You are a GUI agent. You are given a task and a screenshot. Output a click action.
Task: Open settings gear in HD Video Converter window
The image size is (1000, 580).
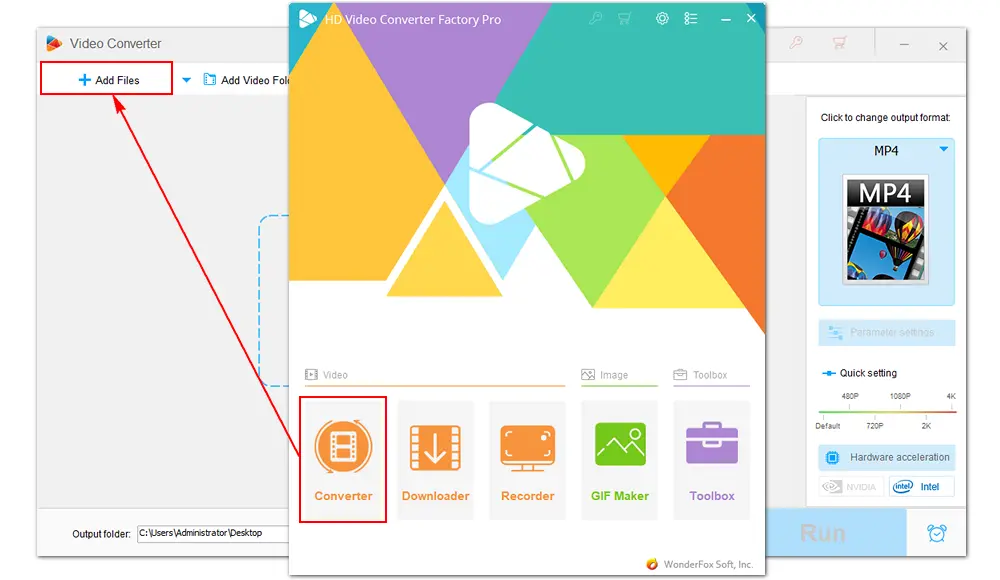662,19
